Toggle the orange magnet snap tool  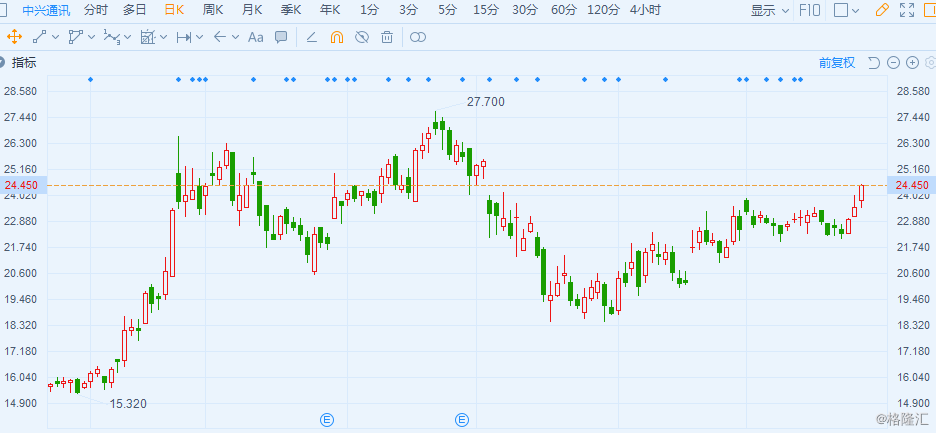pyautogui.click(x=337, y=37)
